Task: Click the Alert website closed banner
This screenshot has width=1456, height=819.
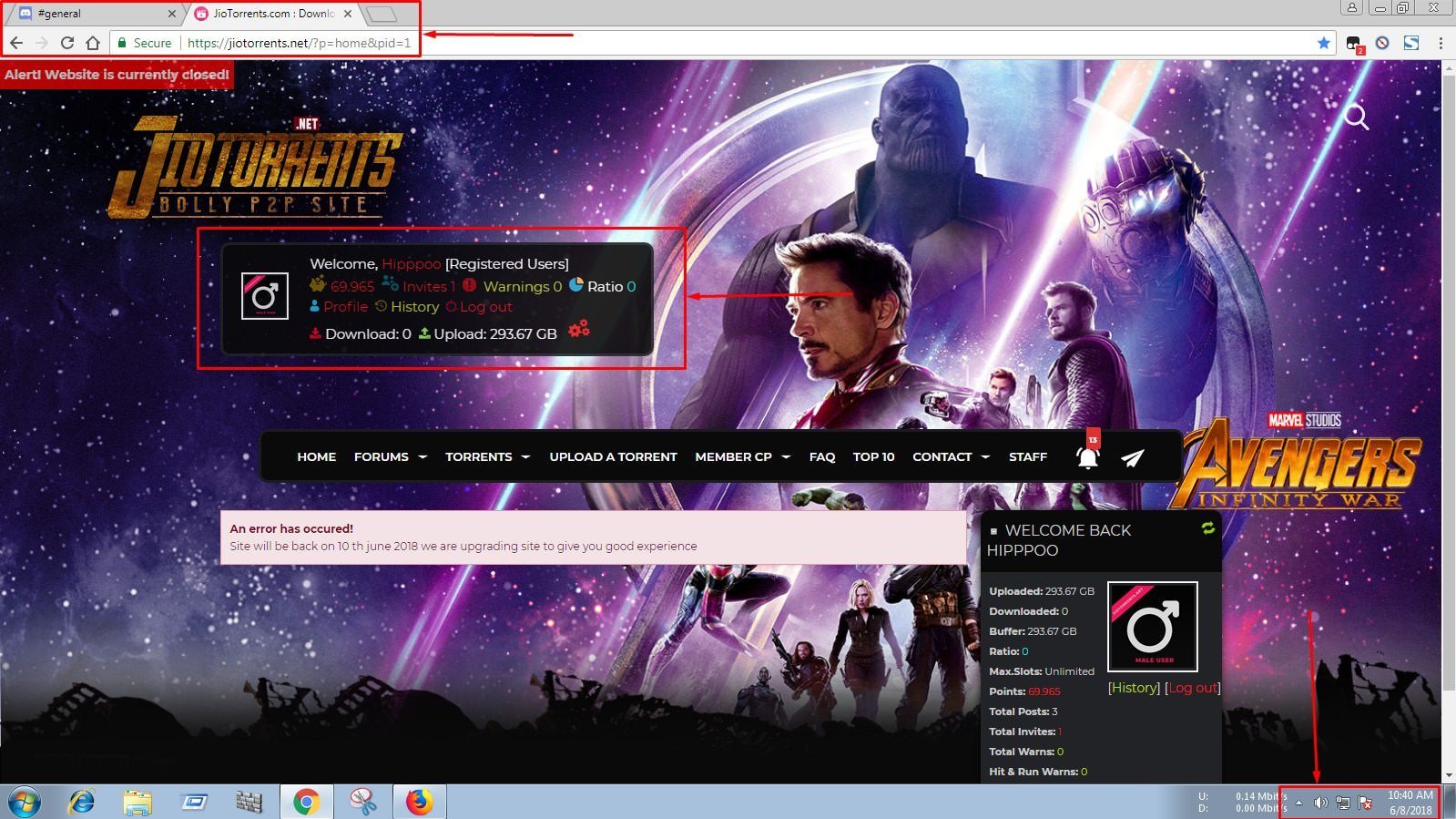Action: pos(117,75)
